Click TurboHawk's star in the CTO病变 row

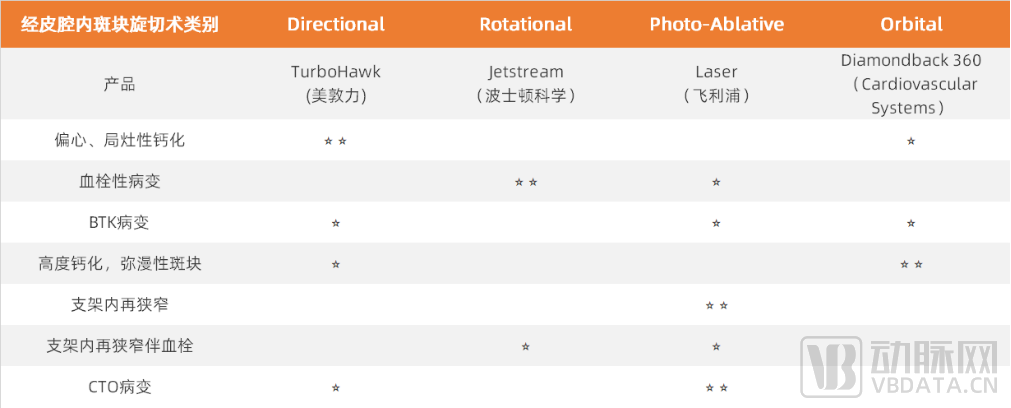coord(336,387)
